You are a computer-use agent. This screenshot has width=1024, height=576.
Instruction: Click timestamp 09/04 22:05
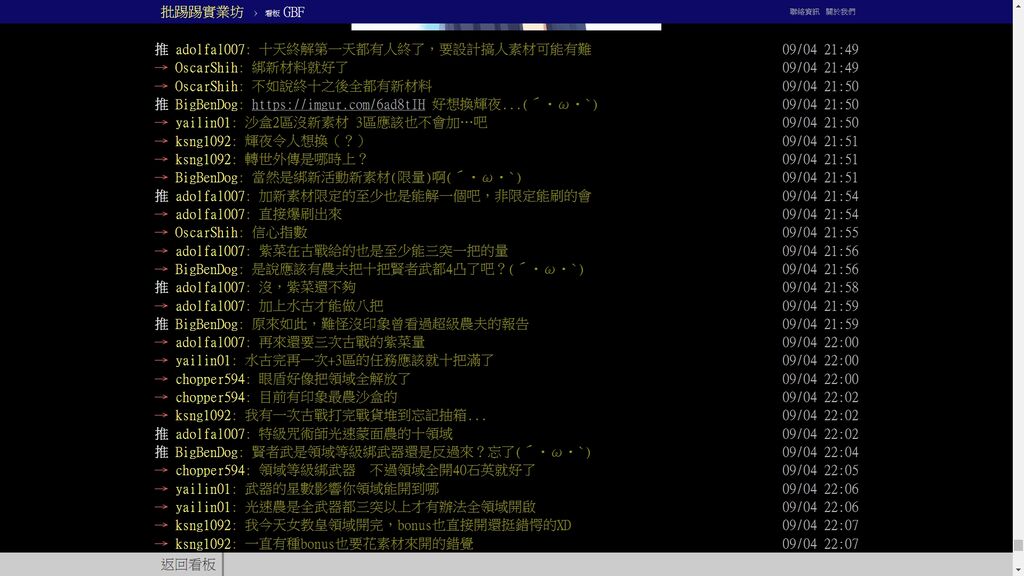pyautogui.click(x=820, y=470)
